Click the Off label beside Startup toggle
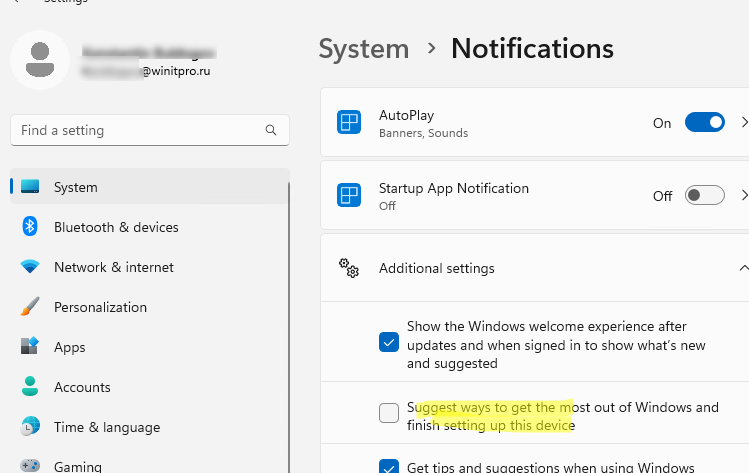Viewport: 749px width, 473px height. 663,196
